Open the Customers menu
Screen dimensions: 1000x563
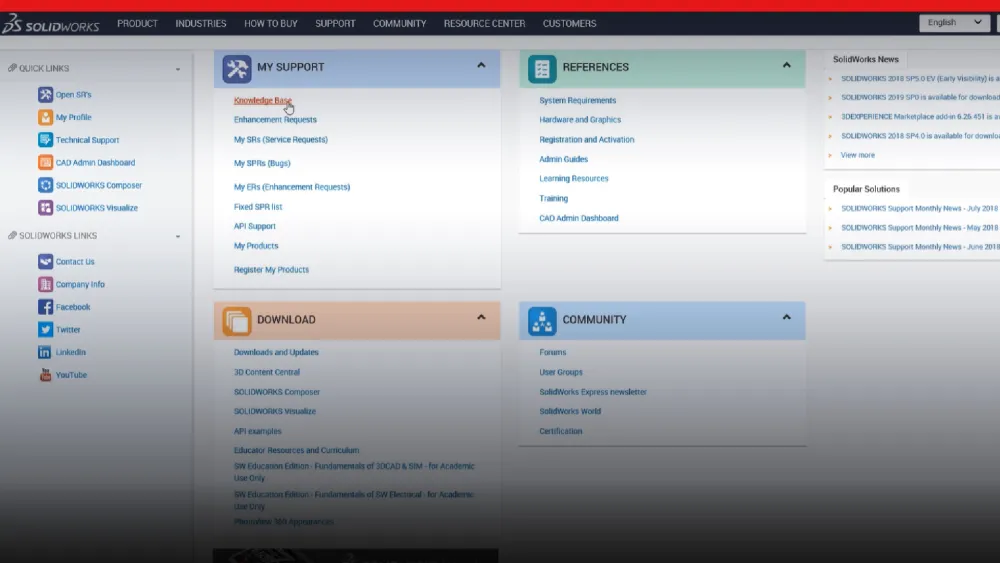click(x=570, y=24)
